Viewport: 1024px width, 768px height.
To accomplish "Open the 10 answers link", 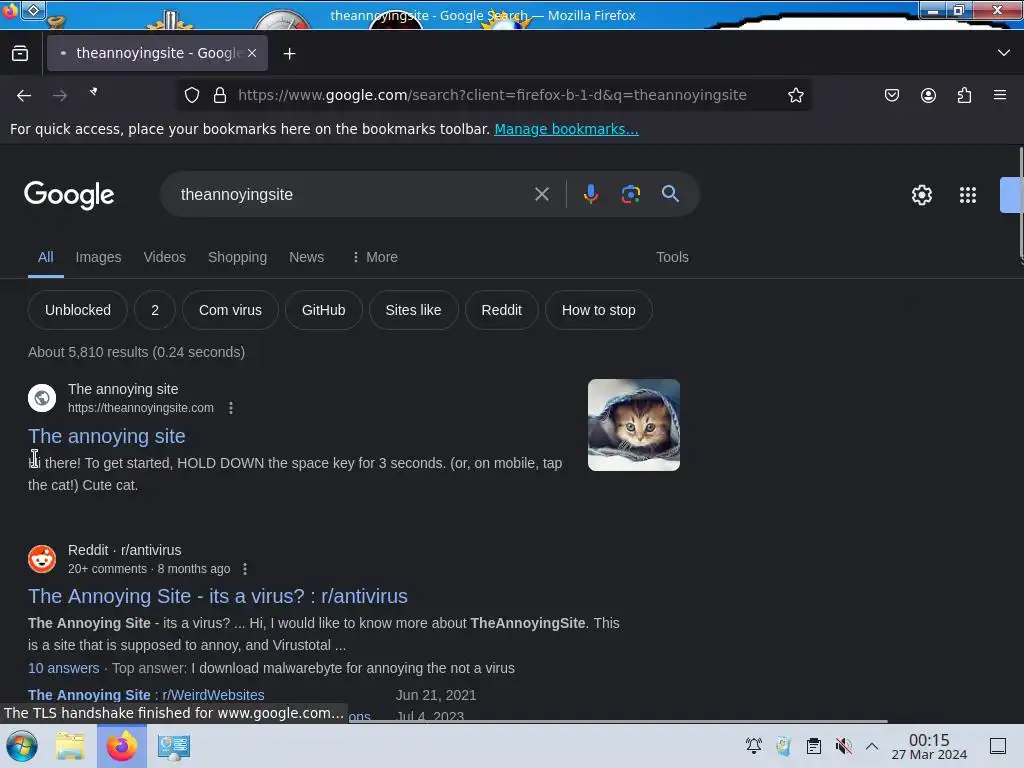I will 63,668.
